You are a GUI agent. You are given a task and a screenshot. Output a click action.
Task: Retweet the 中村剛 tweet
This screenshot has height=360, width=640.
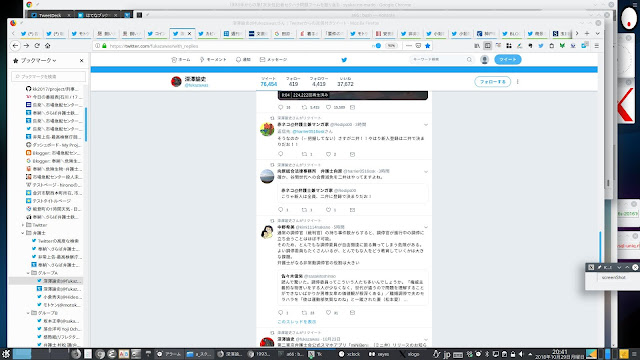304,313
